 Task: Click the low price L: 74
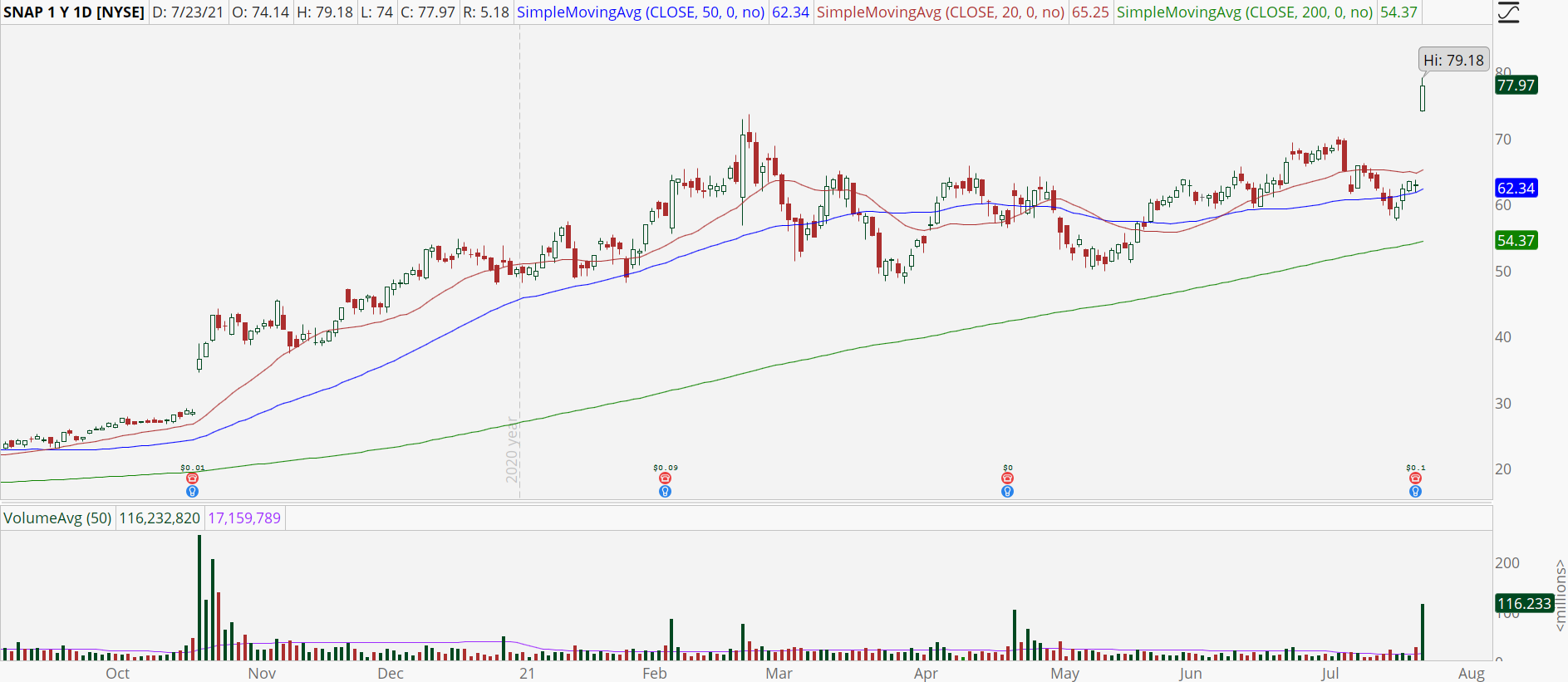[x=377, y=12]
